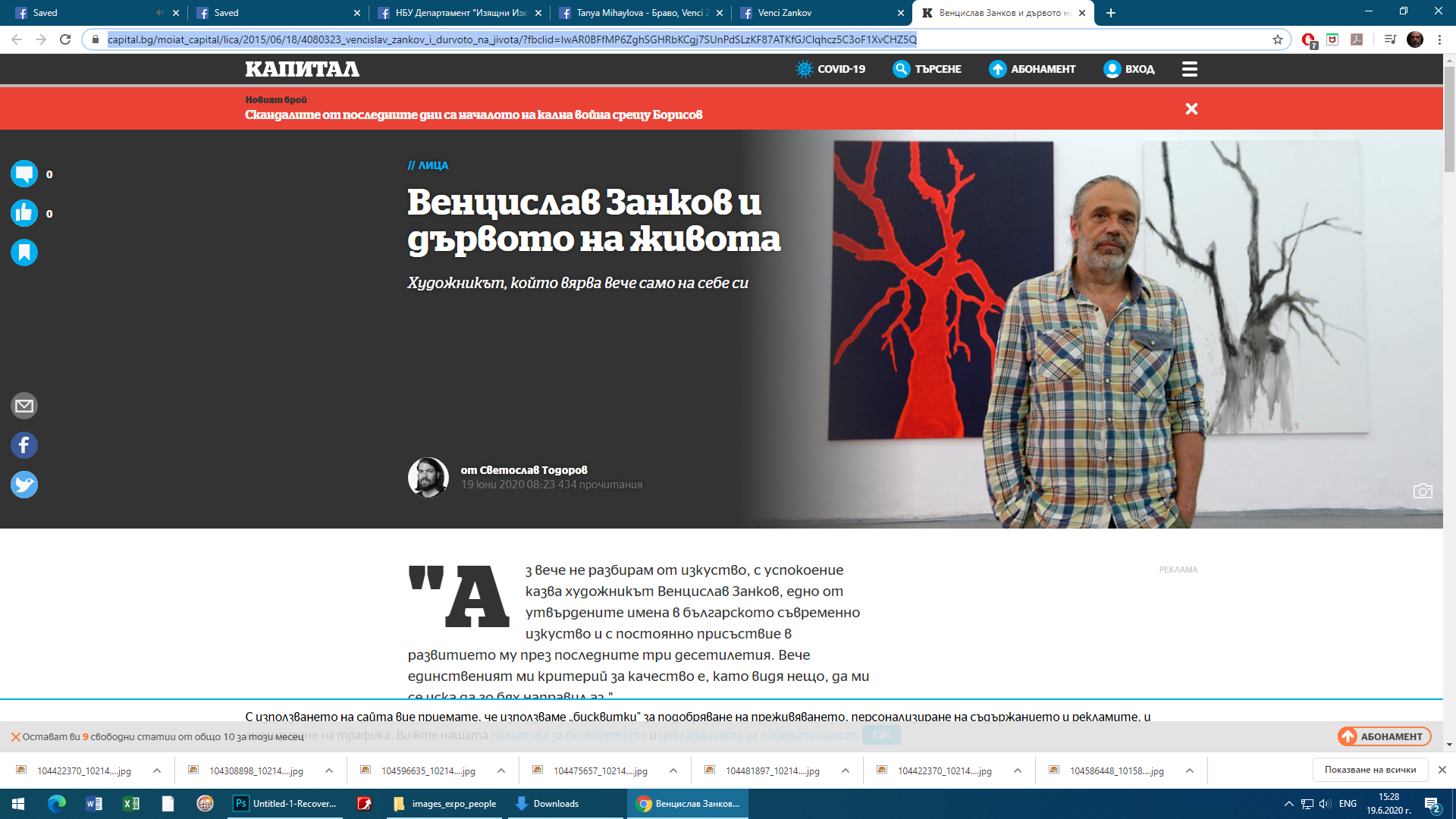Click the author avatar photo
Screen dimensions: 1456x819
(428, 477)
